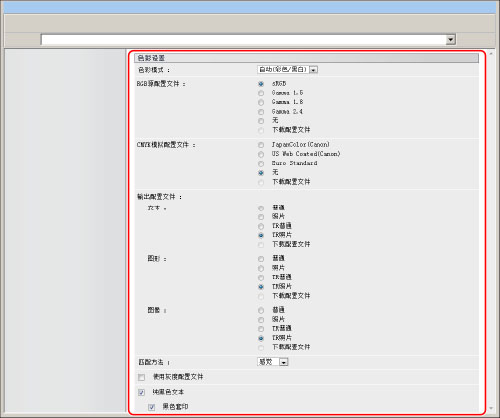Choose Gamma 1.5 RGB source profile
500x418 pixels.
[261, 93]
